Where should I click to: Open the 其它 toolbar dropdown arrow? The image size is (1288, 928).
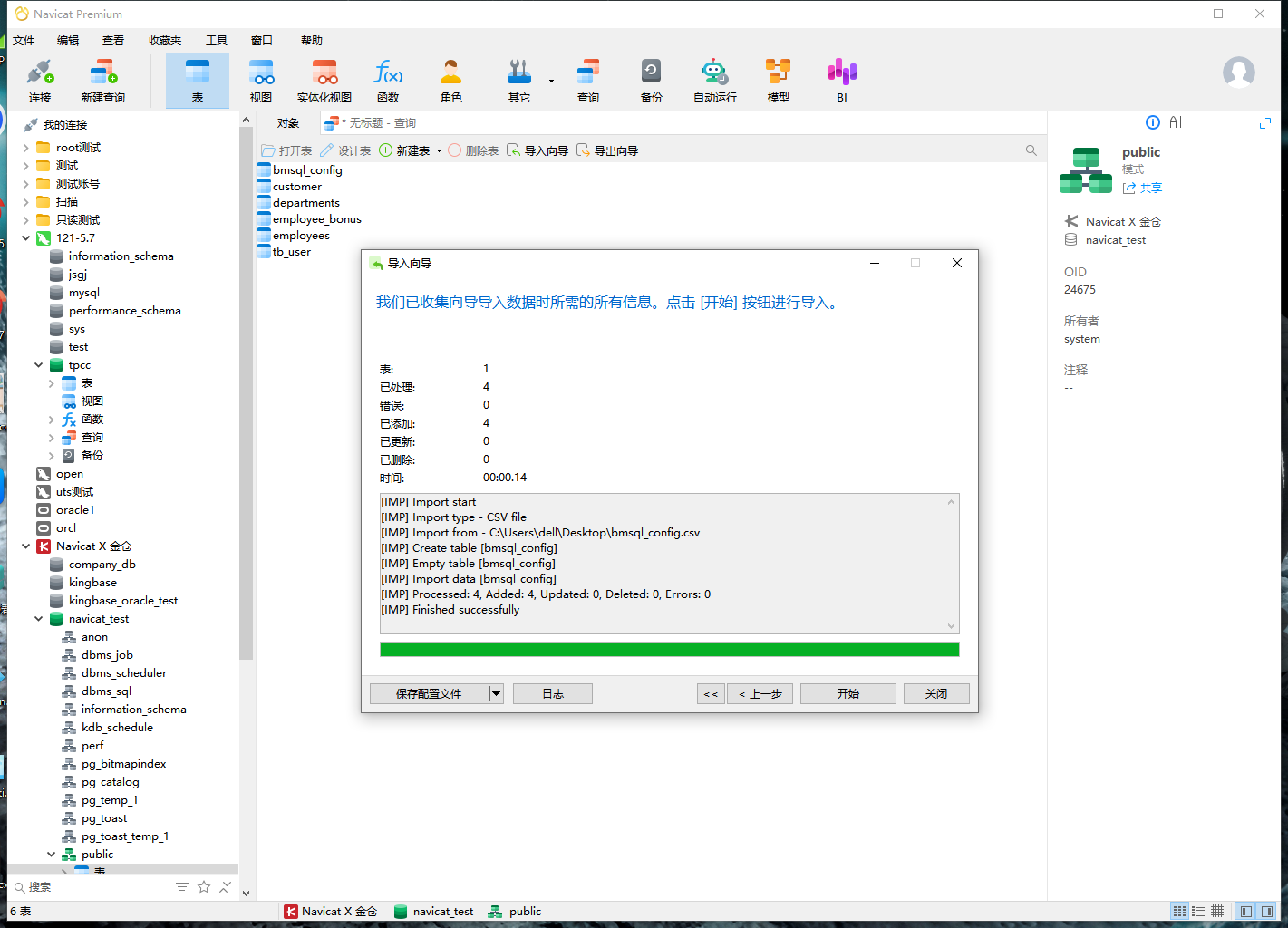pos(551,82)
